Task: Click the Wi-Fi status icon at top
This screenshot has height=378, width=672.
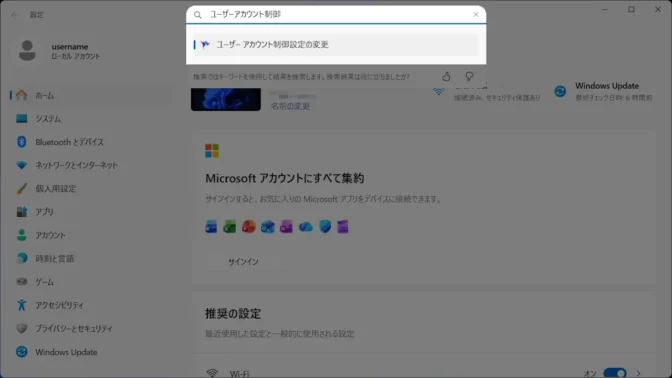Action: point(438,91)
